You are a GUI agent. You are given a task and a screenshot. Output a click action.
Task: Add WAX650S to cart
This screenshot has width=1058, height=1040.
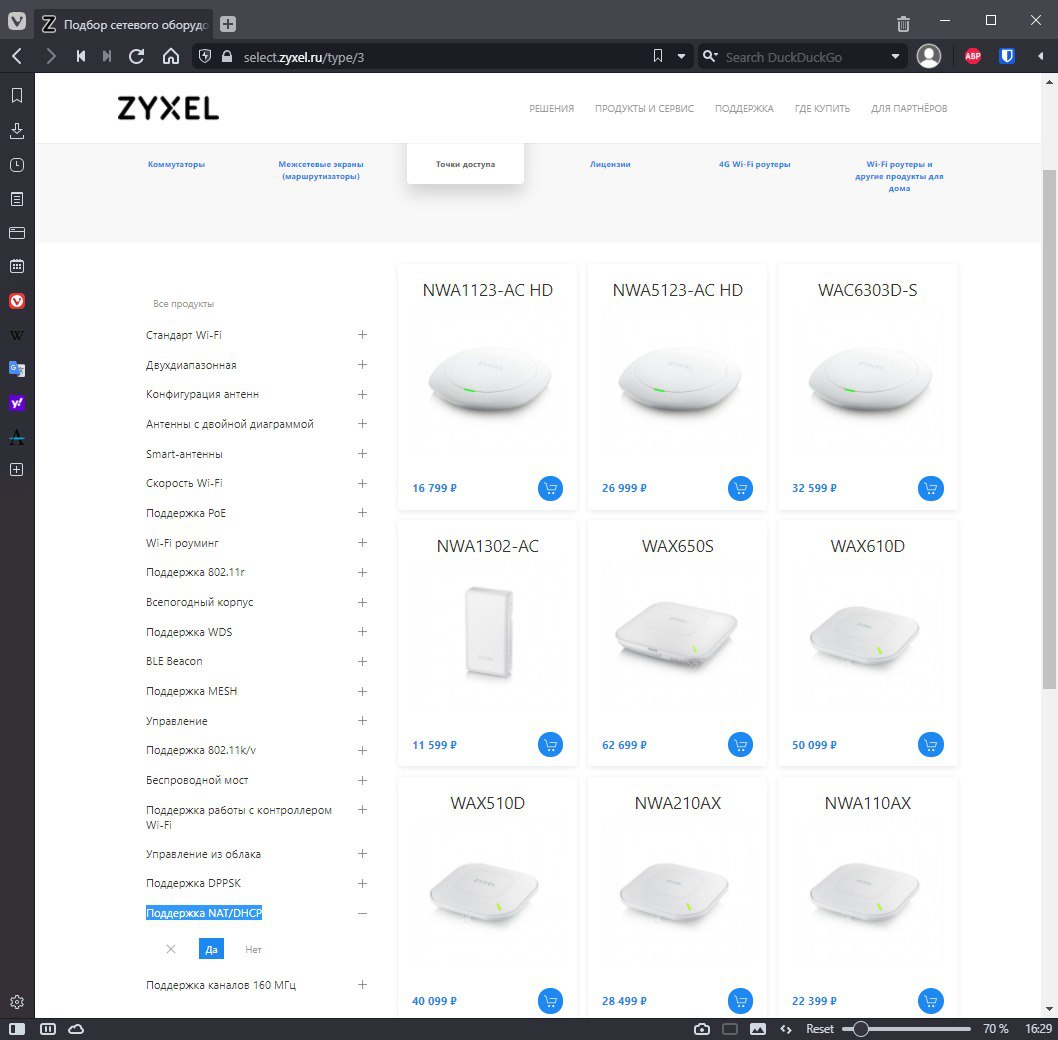point(740,744)
